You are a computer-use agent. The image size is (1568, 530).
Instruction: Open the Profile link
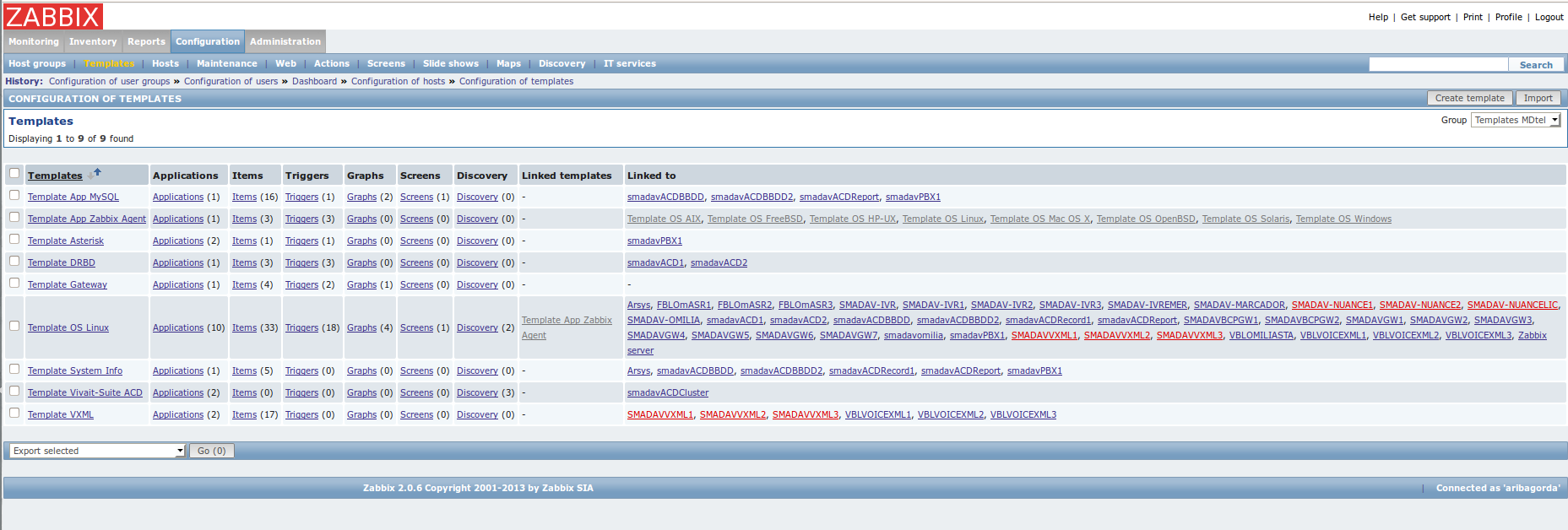coord(1509,17)
